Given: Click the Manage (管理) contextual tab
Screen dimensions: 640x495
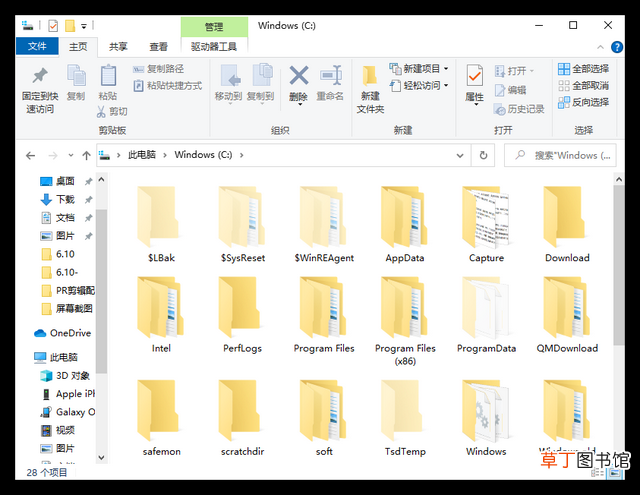Looking at the screenshot, I should (x=214, y=27).
